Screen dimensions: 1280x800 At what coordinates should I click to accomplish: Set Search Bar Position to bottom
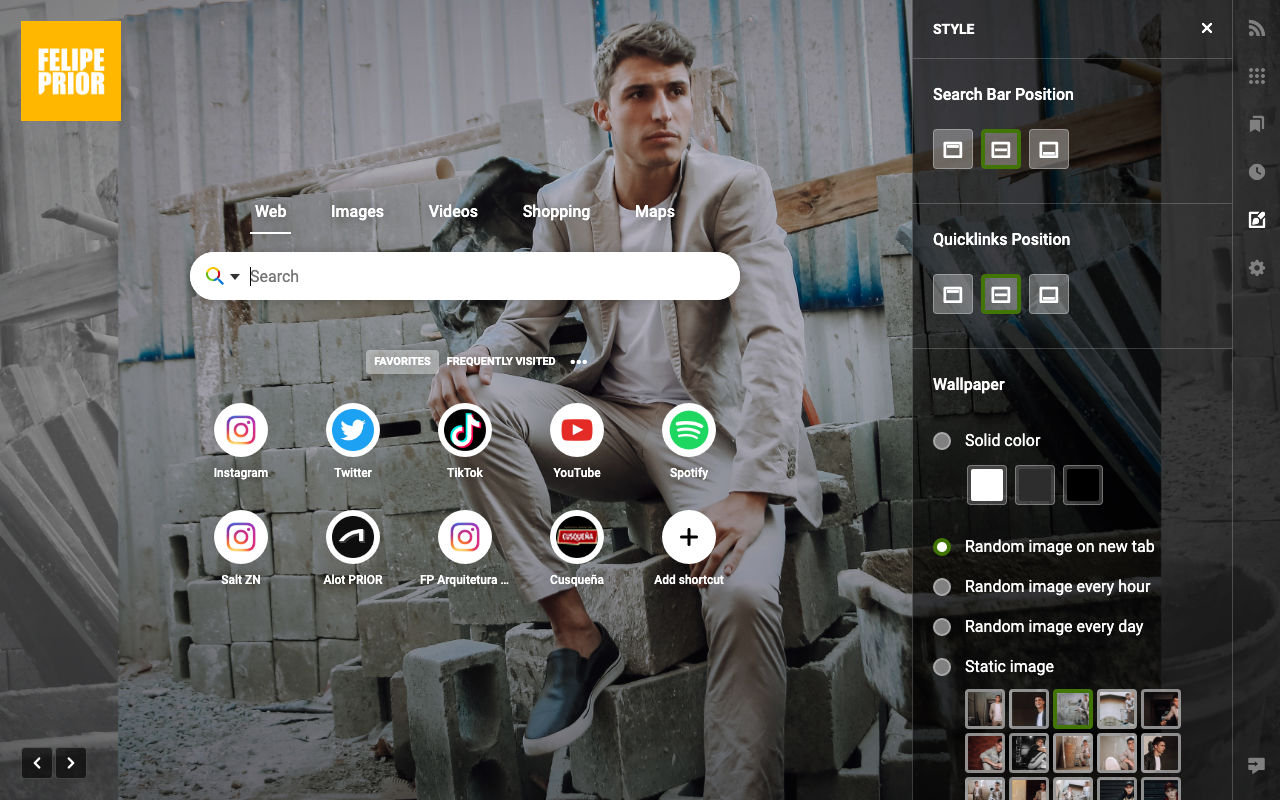coord(1049,150)
